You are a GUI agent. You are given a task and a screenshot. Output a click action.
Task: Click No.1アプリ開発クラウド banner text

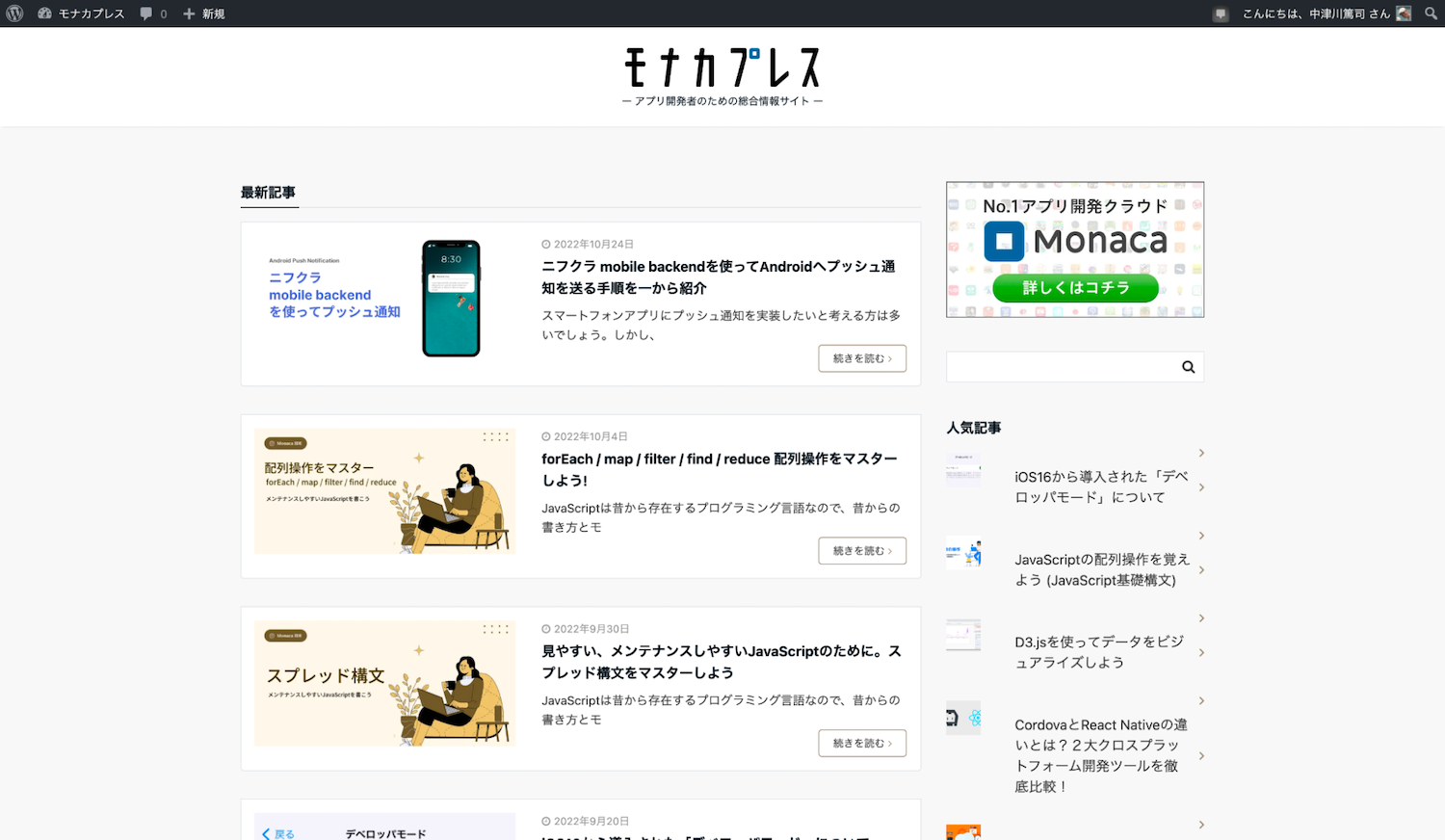[1075, 206]
